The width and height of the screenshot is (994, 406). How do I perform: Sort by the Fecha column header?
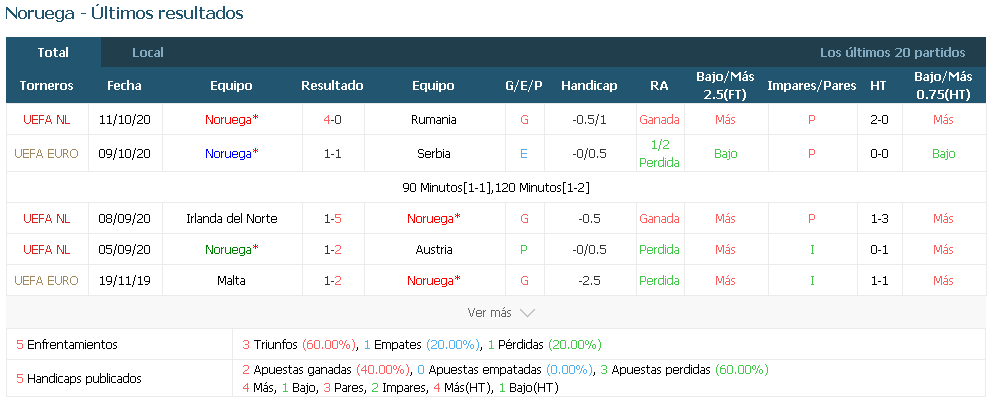(x=124, y=86)
